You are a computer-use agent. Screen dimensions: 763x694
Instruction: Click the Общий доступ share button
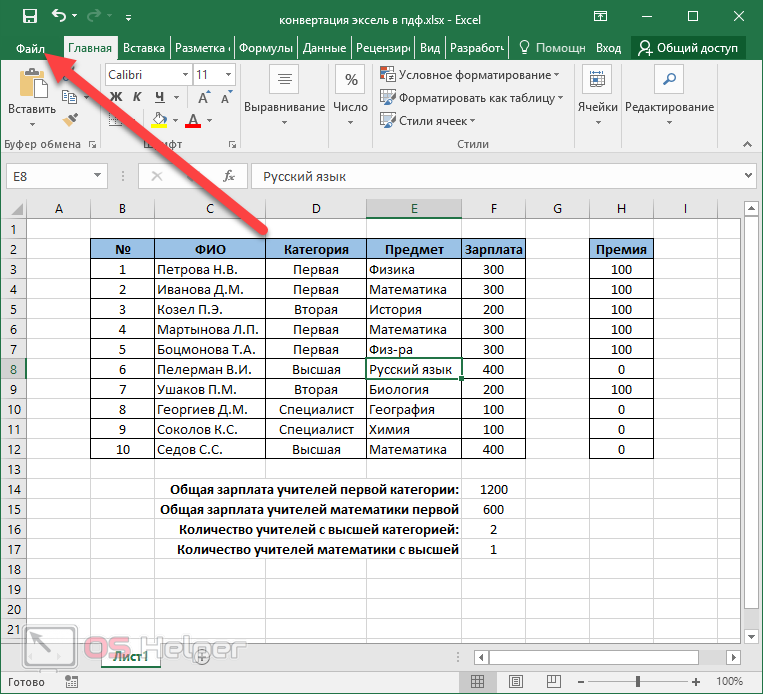688,48
